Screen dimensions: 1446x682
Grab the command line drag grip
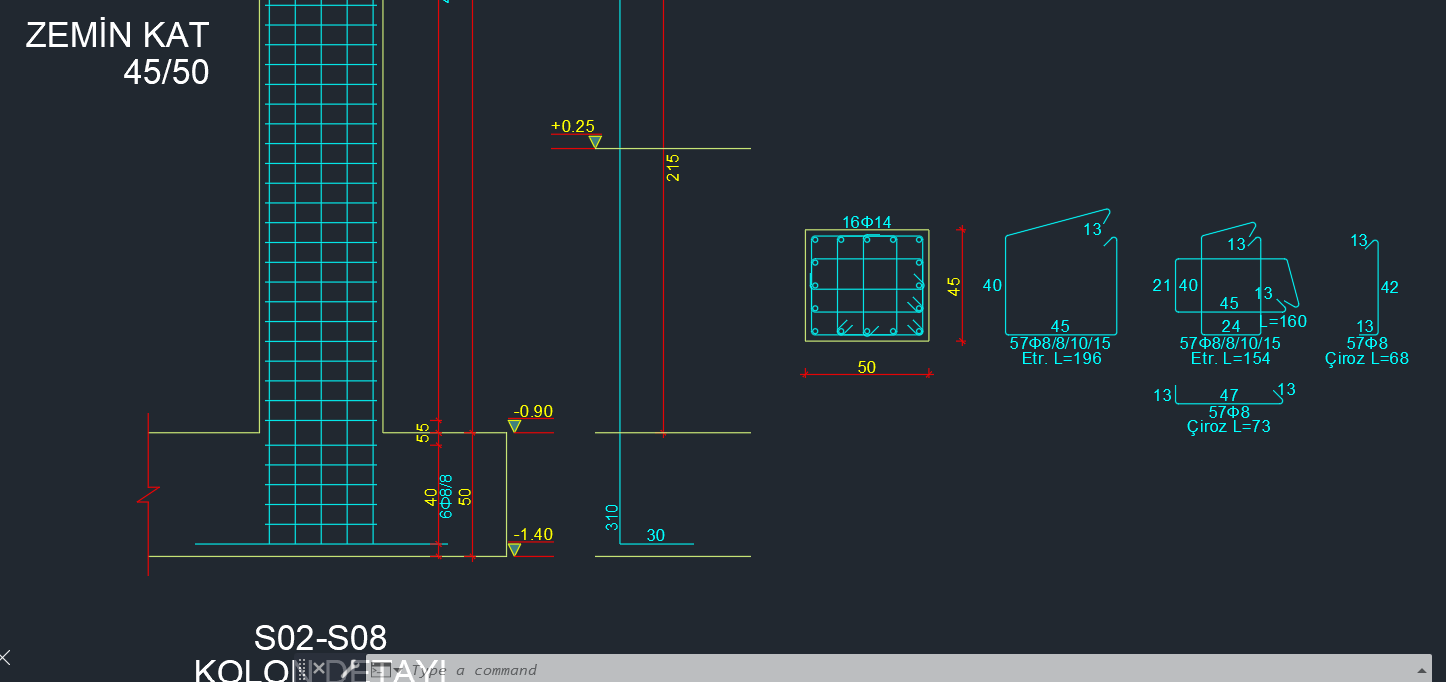point(301,669)
